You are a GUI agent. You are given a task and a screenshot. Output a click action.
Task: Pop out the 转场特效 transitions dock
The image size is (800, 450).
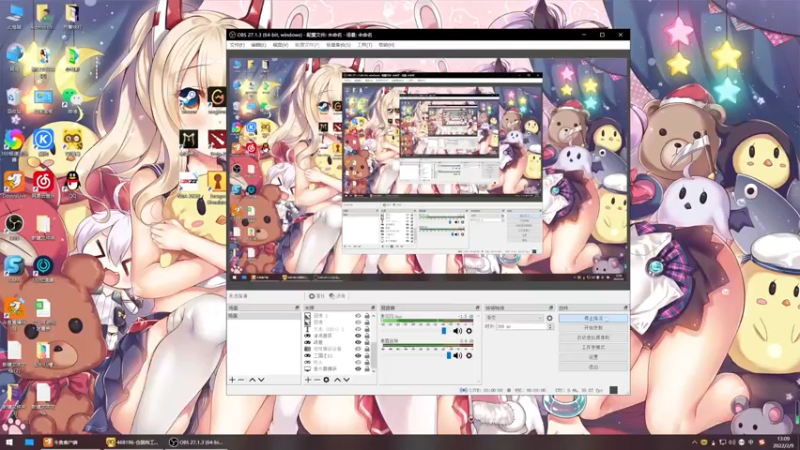tap(551, 308)
